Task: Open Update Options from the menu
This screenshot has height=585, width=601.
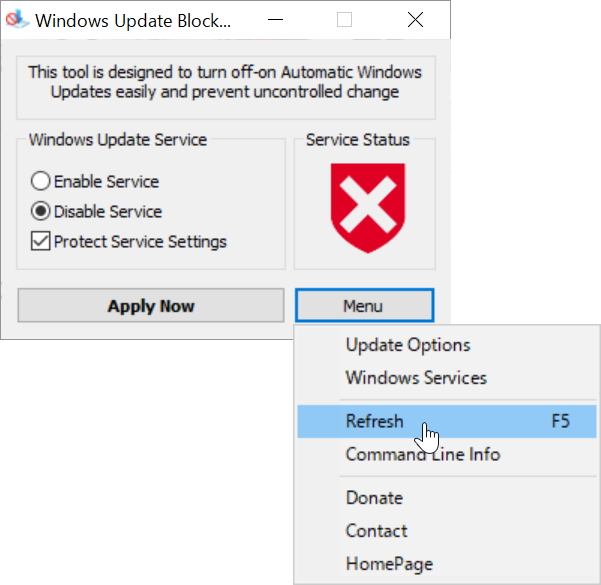Action: pyautogui.click(x=407, y=345)
